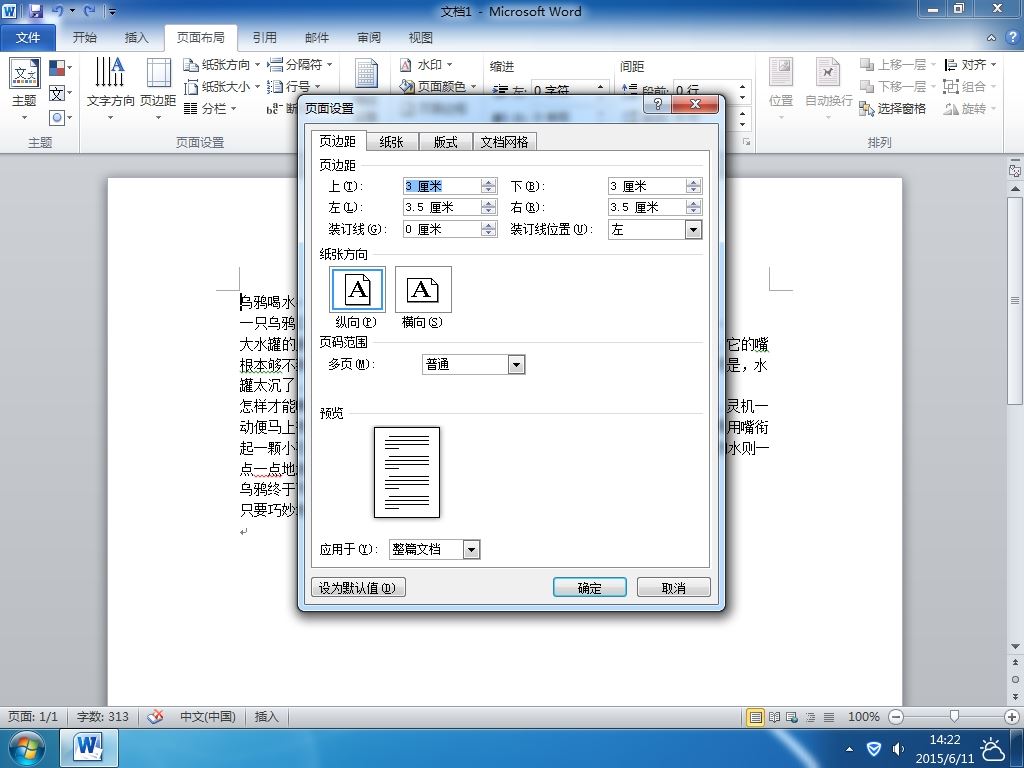Open the File (文件) tab
The height and width of the screenshot is (768, 1024).
28,38
